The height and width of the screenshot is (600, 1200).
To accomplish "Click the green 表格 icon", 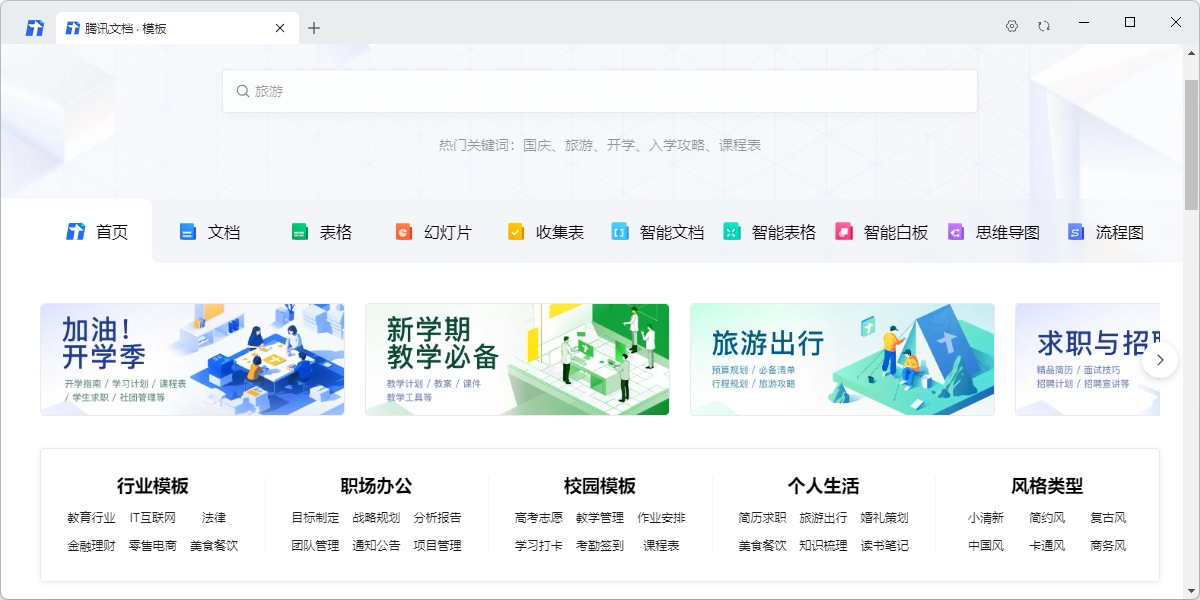I will (x=300, y=232).
